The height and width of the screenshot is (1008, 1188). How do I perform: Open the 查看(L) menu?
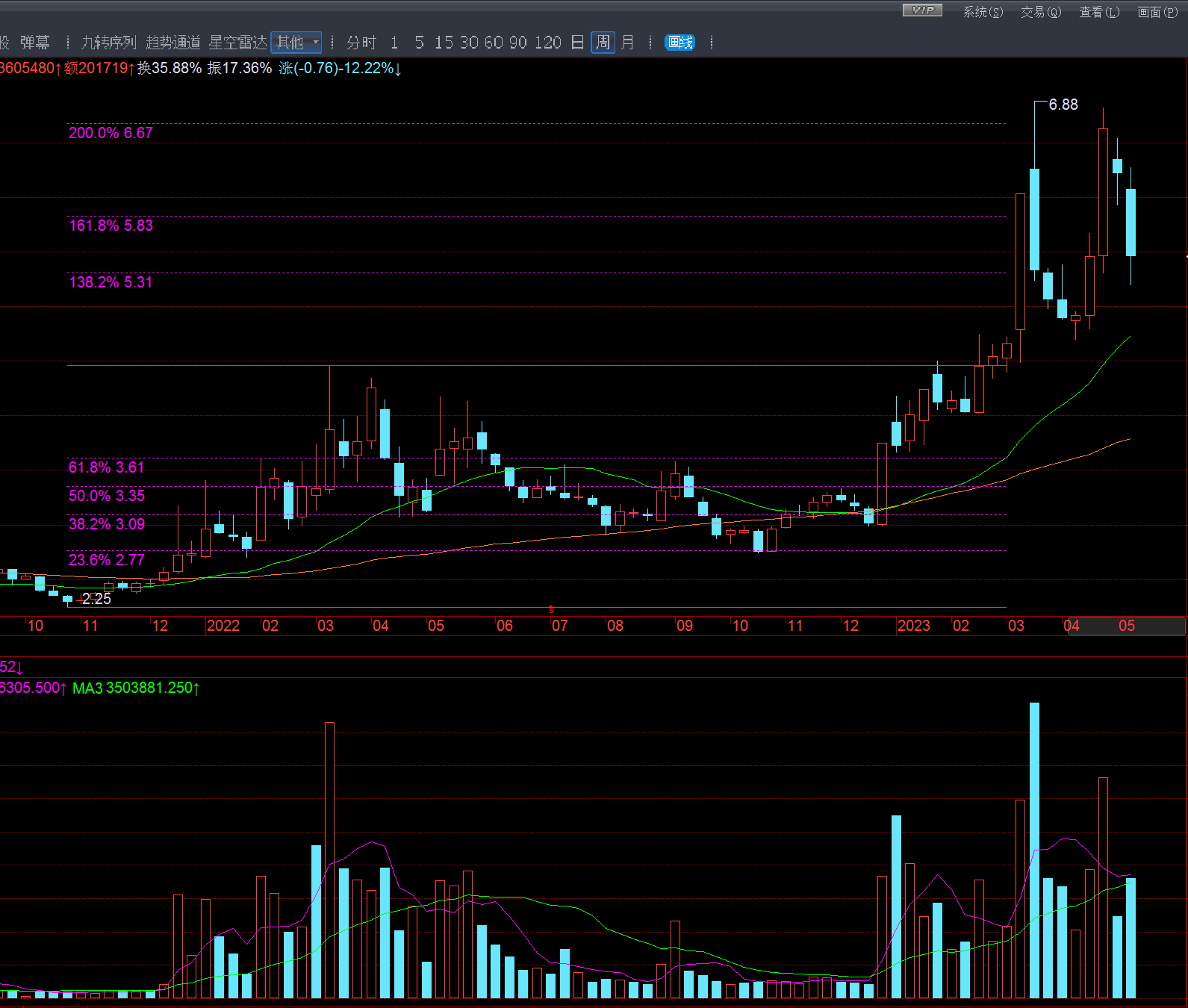pyautogui.click(x=1099, y=12)
